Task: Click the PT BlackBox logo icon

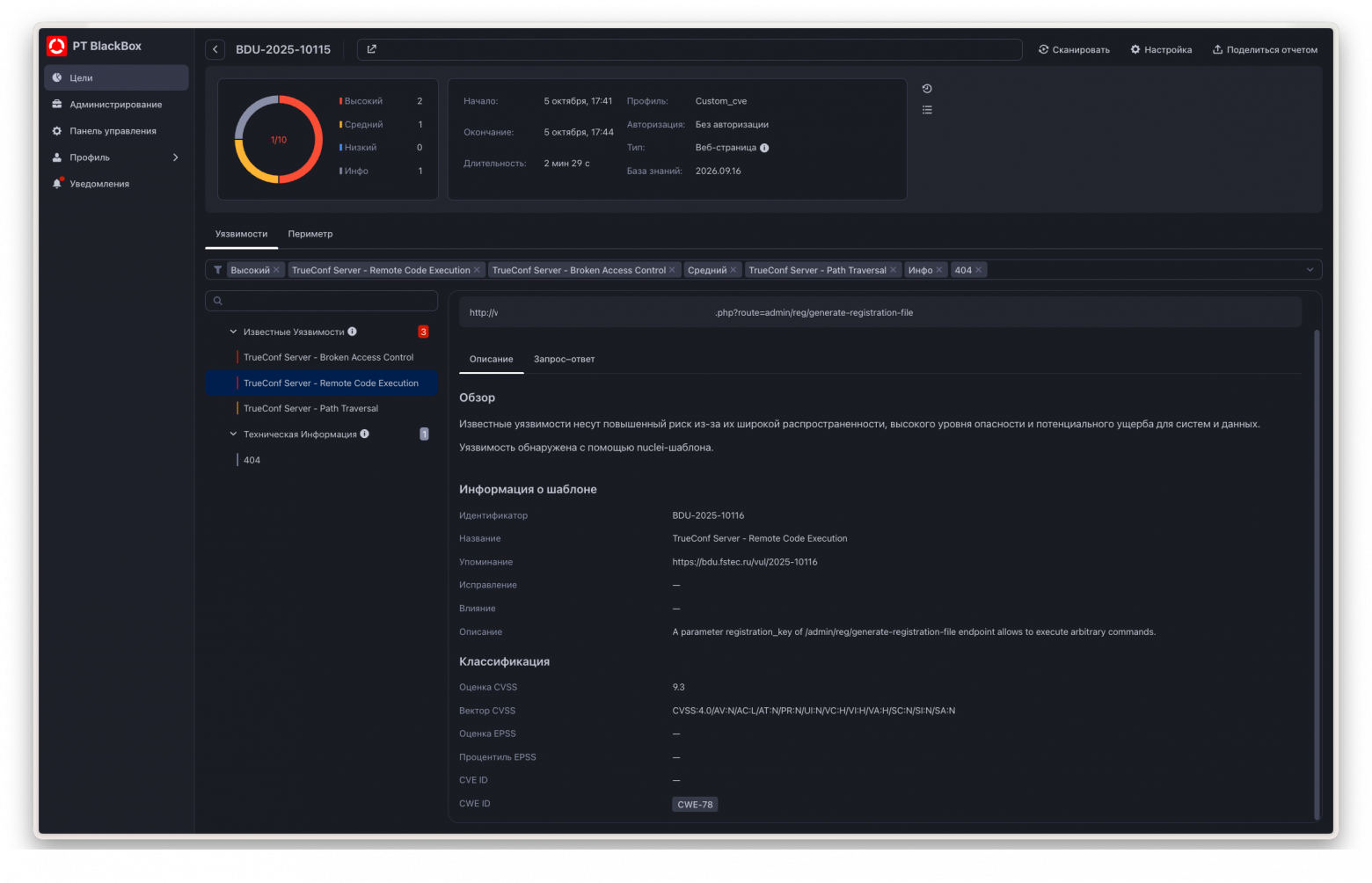Action: click(x=57, y=46)
